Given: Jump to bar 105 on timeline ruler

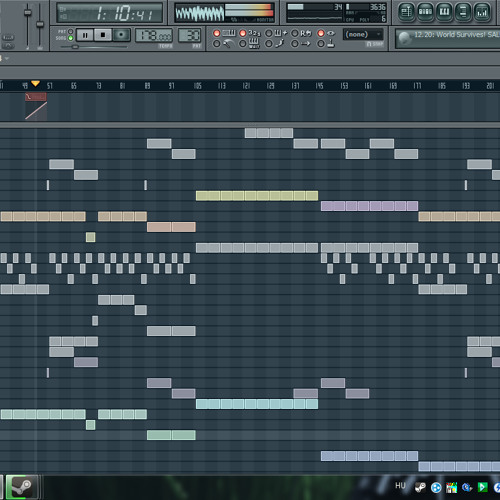Looking at the screenshot, I should pos(198,86).
